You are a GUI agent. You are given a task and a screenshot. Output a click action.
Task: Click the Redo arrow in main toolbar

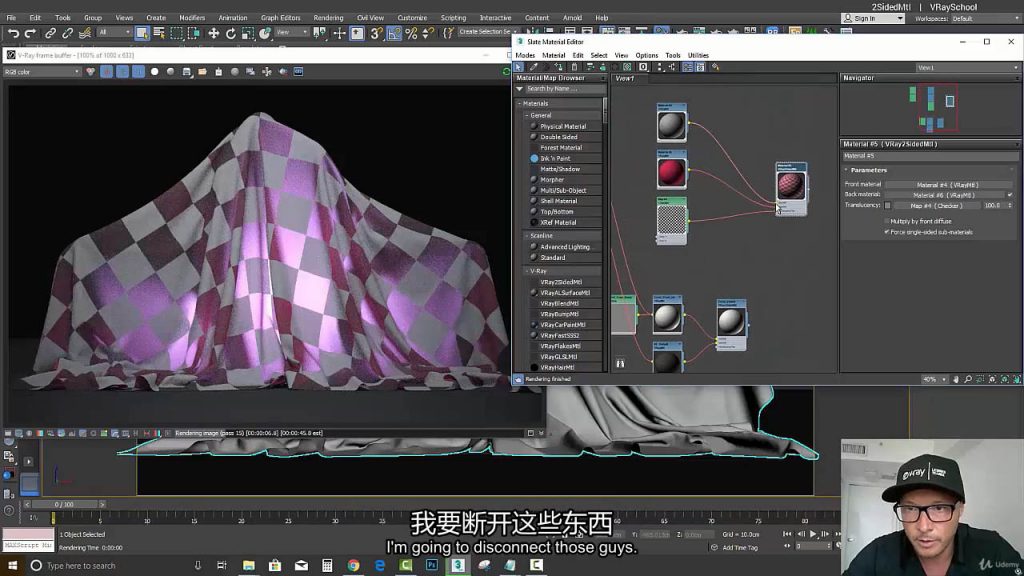point(30,33)
